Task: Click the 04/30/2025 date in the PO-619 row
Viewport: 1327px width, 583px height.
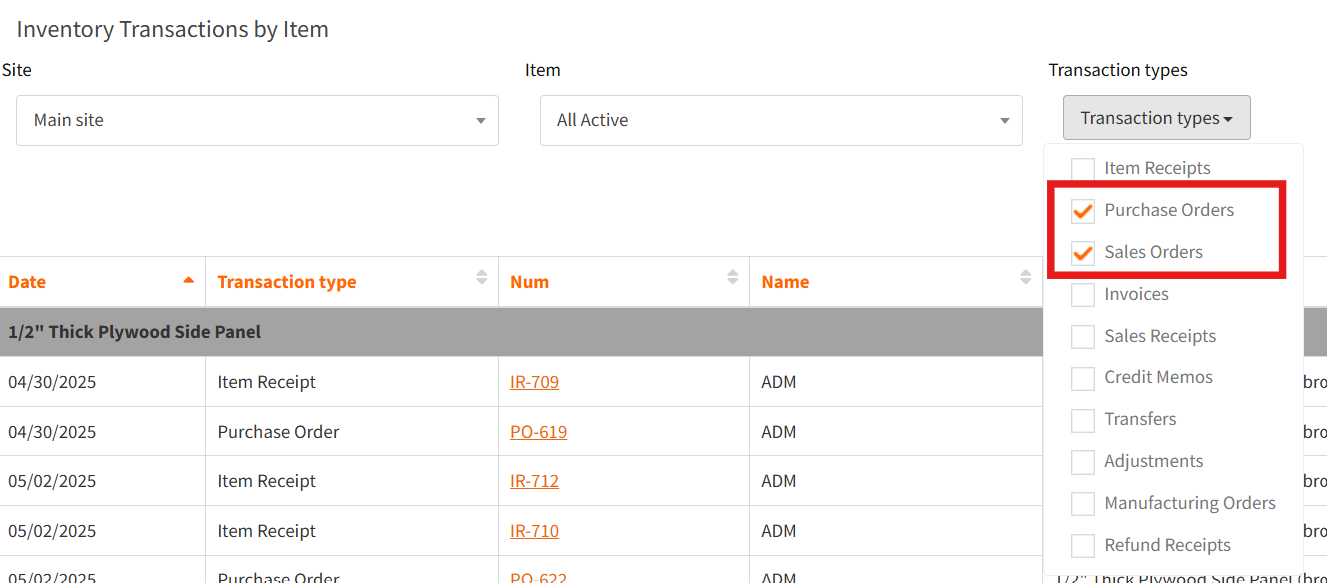Action: (52, 432)
